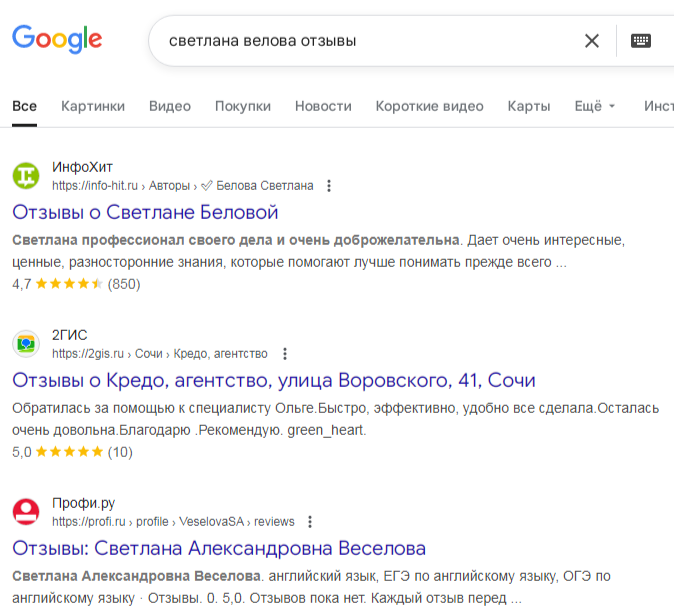Screen dimensions: 674x616
Task: Open three-dot options for 2ГИС result
Action: [x=284, y=354]
